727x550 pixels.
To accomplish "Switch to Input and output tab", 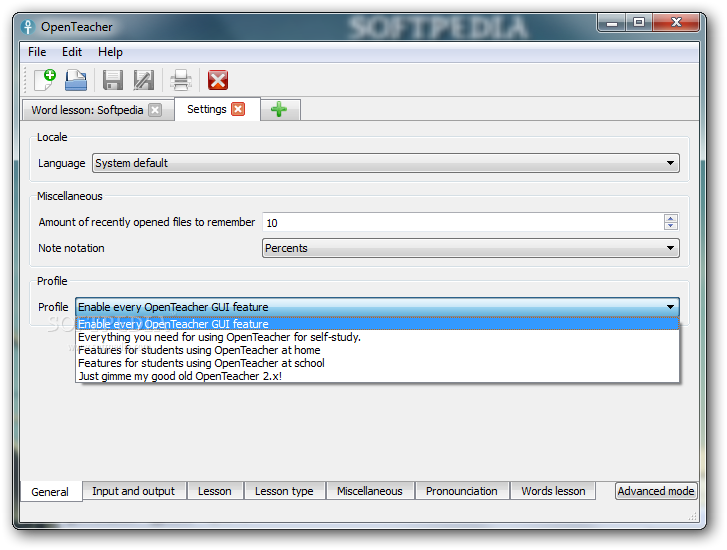I will click(x=134, y=491).
